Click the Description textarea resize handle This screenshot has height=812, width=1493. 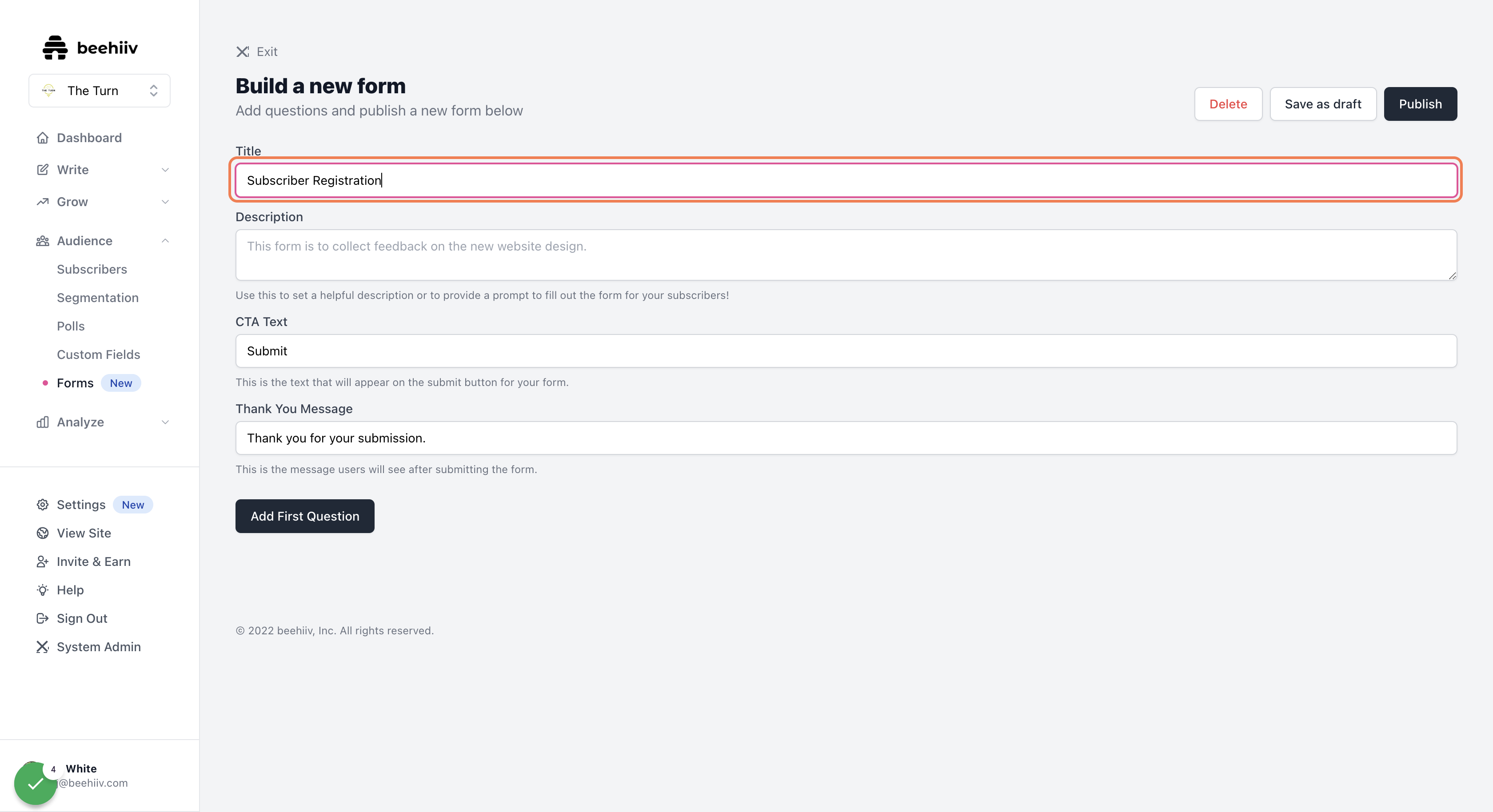[x=1452, y=276]
